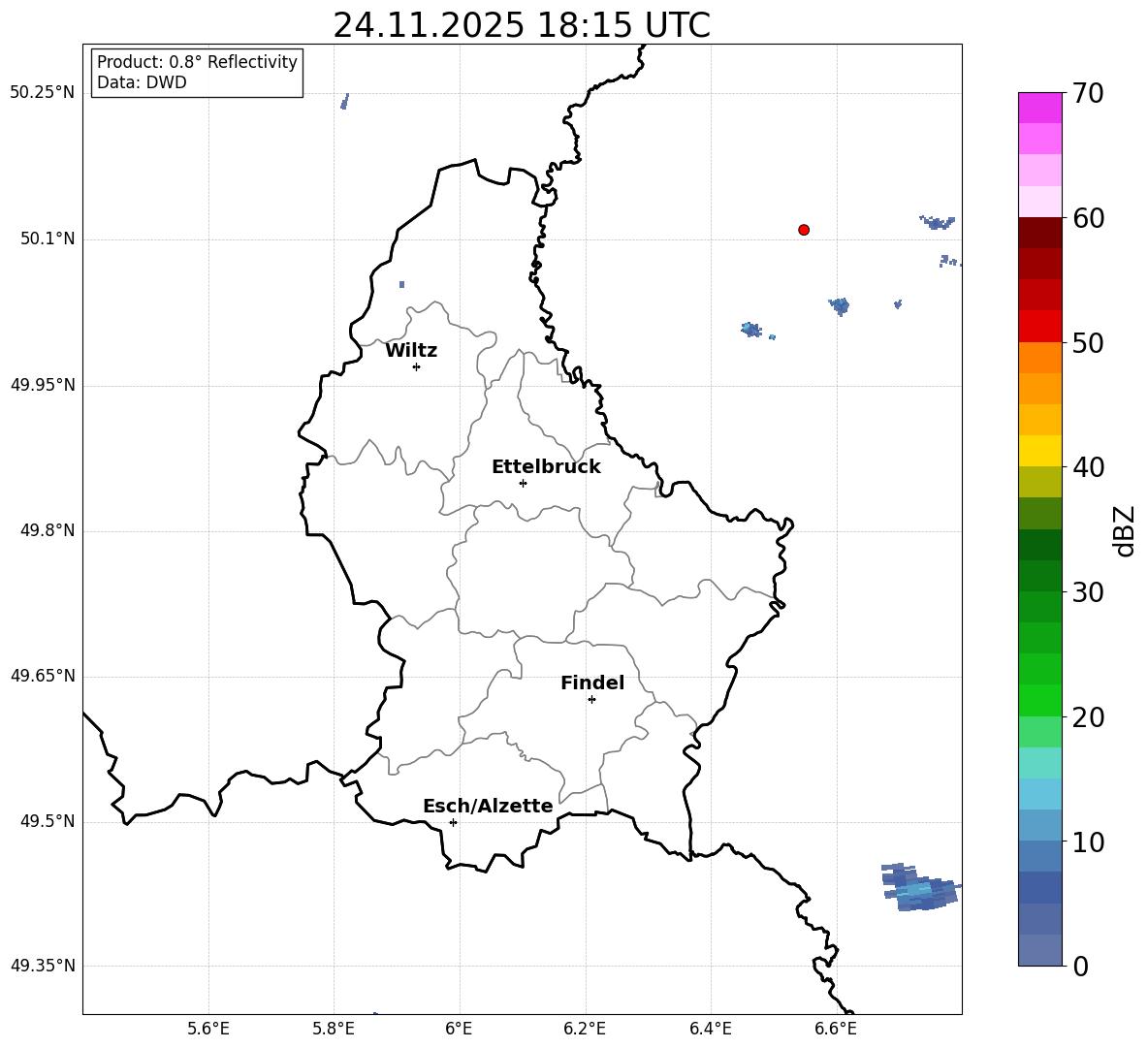Image resolution: width=1148 pixels, height=1048 pixels.
Task: Click the 'Wiltz' city label
Action: (411, 351)
